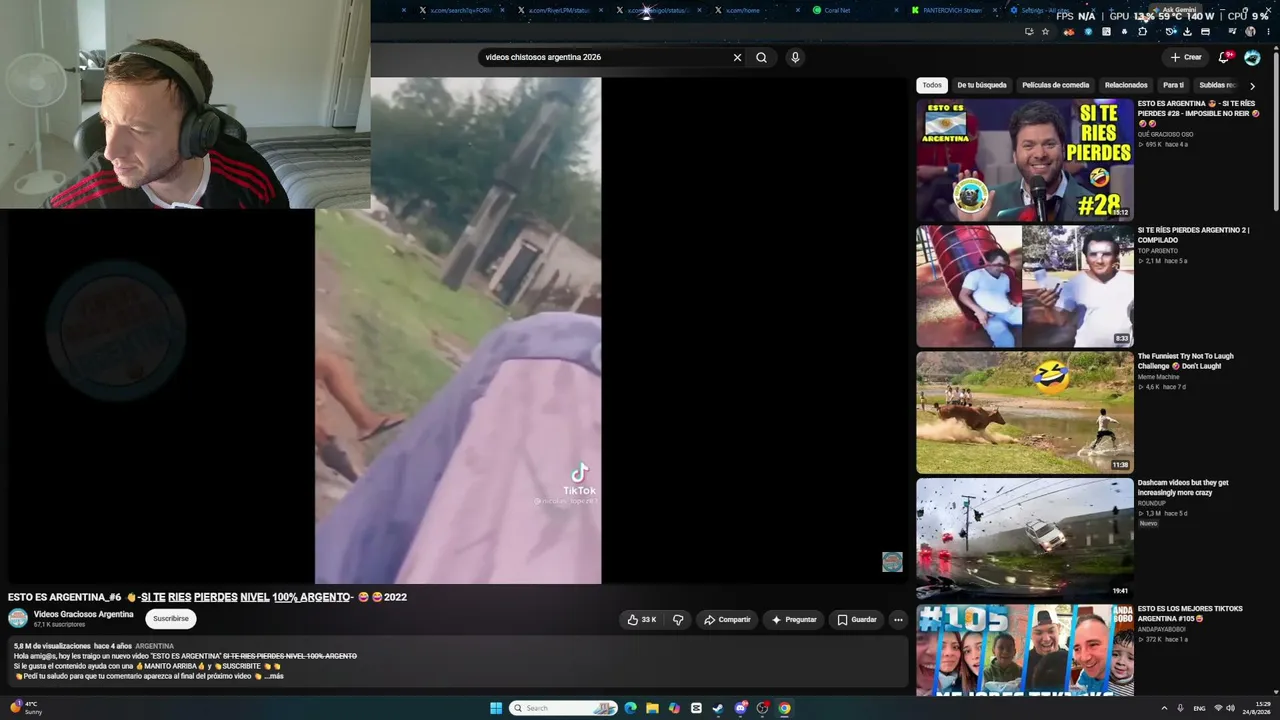Open the weather widget showing Sunny
1280x720 pixels.
(x=27, y=708)
